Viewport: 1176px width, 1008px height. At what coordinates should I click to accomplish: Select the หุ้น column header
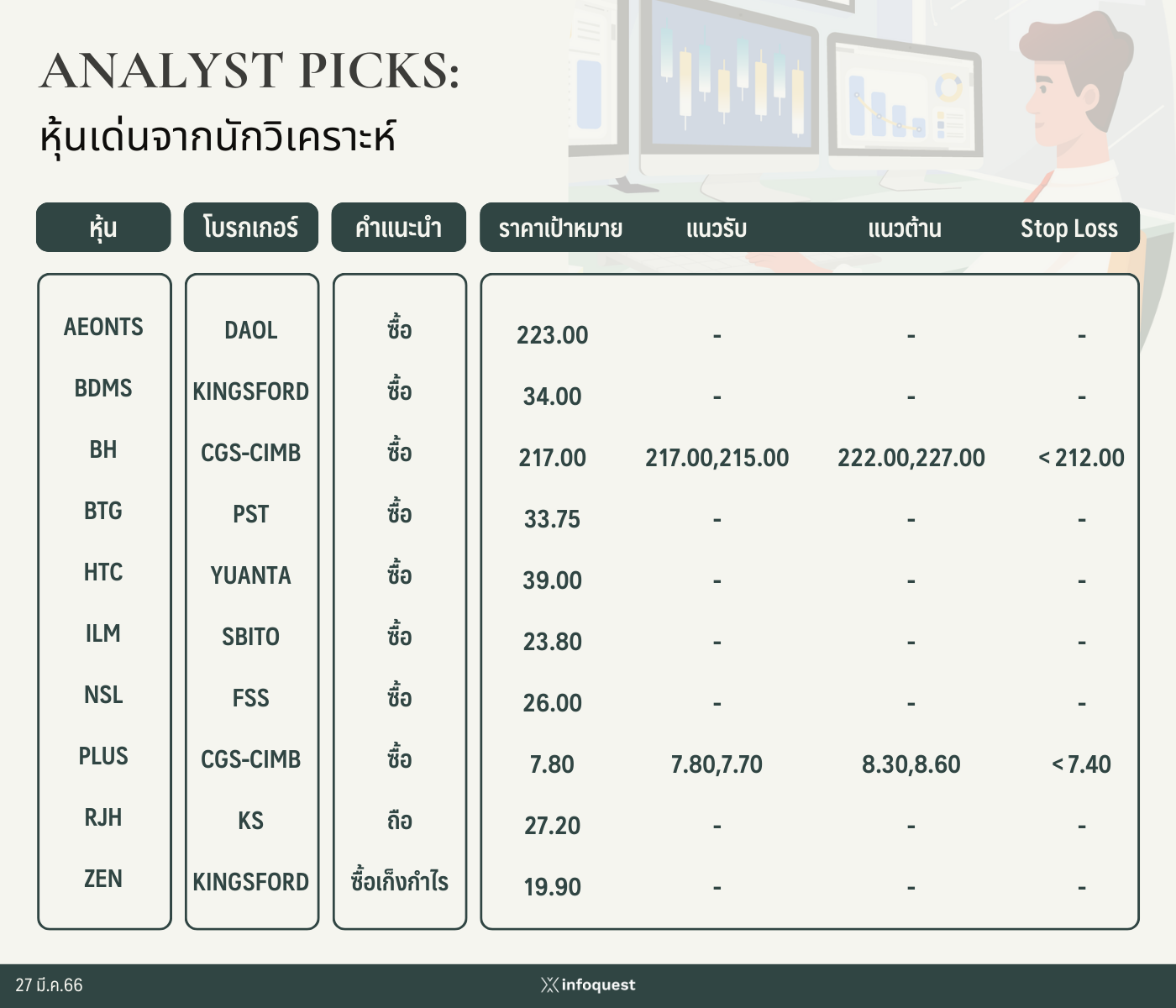(x=103, y=227)
